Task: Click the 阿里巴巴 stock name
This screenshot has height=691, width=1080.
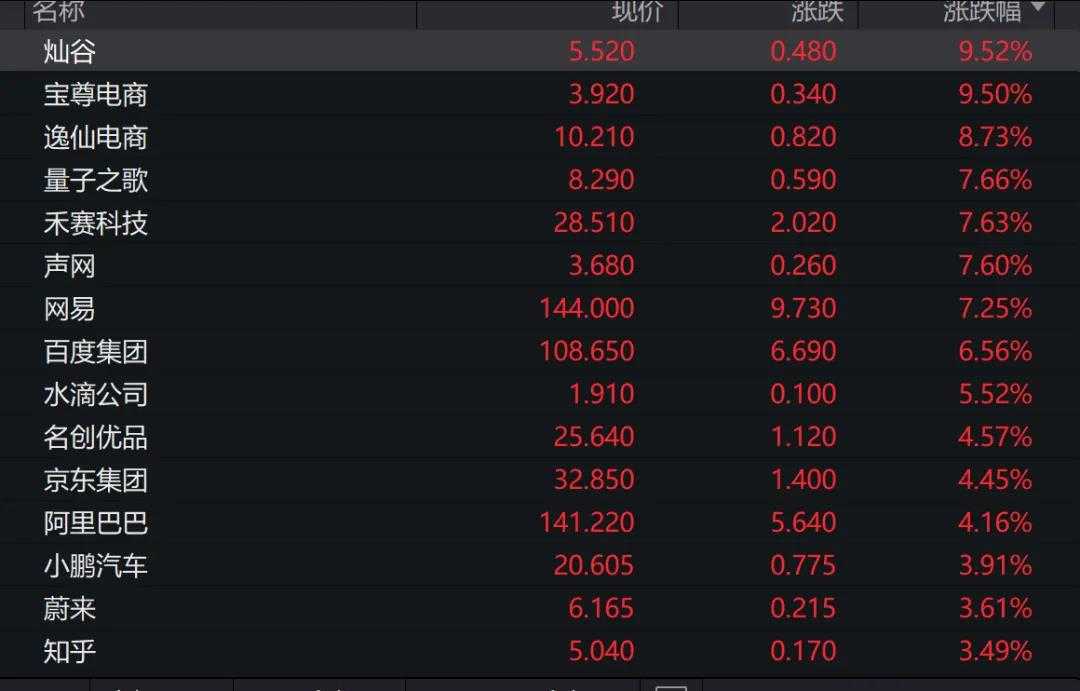Action: tap(96, 523)
